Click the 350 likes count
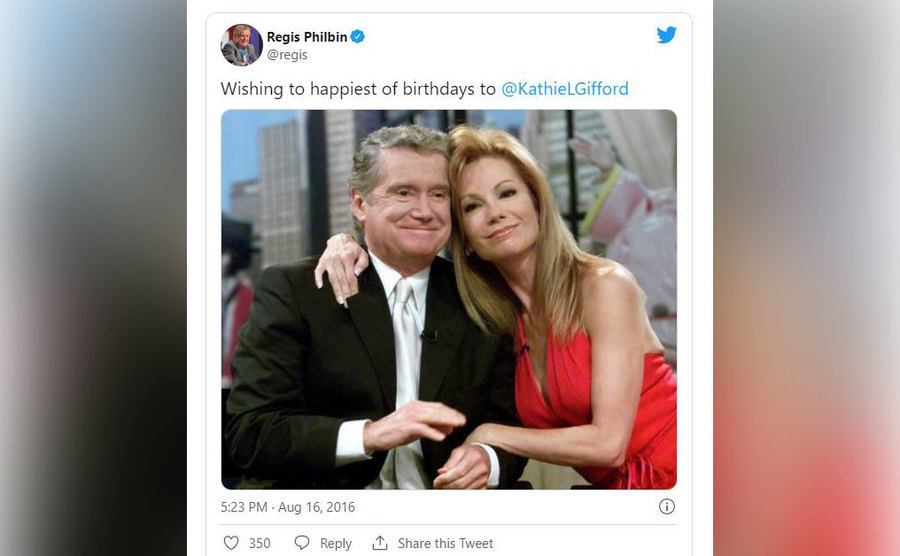This screenshot has height=556, width=900. pyautogui.click(x=260, y=543)
